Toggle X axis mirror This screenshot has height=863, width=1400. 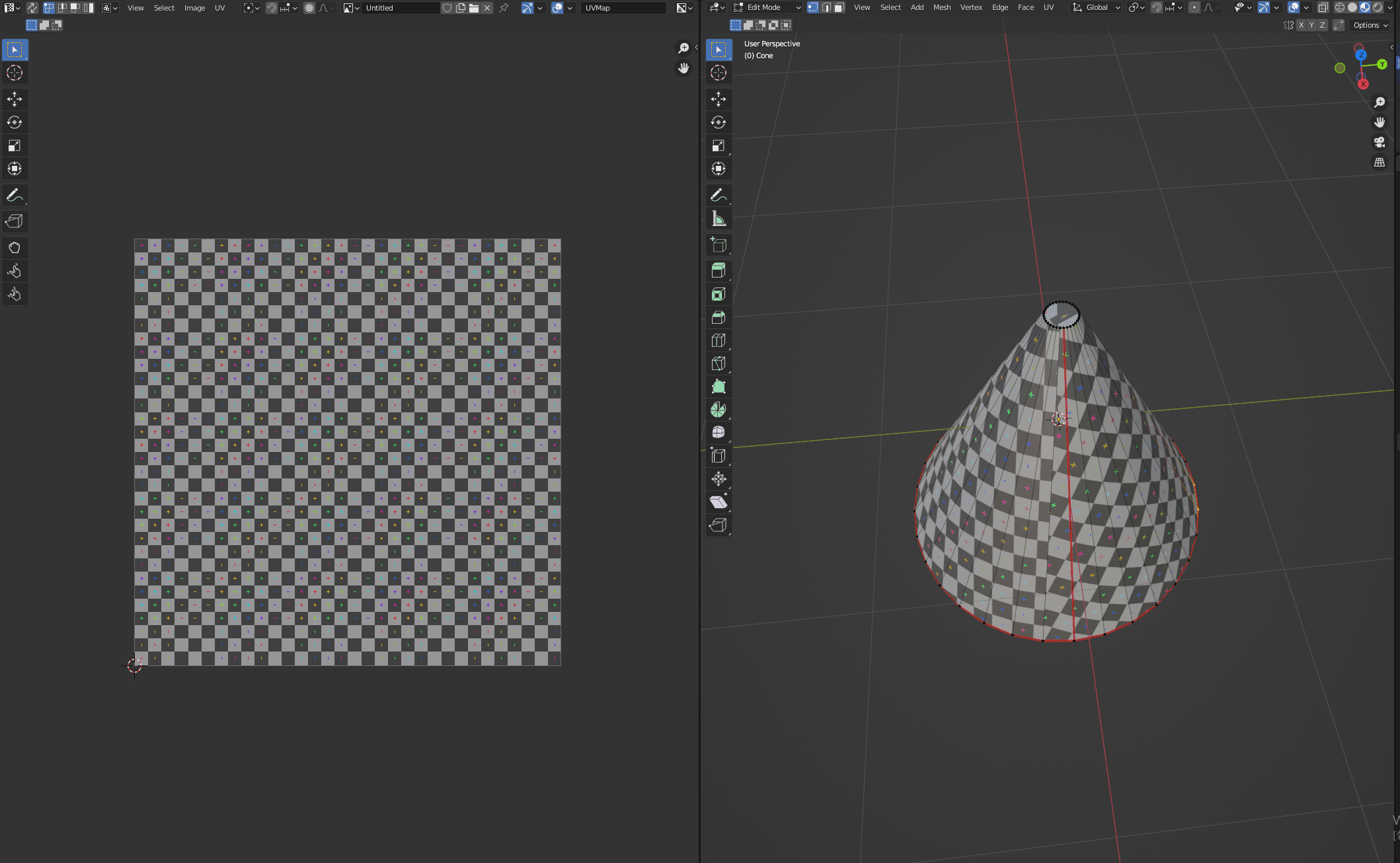[1301, 25]
